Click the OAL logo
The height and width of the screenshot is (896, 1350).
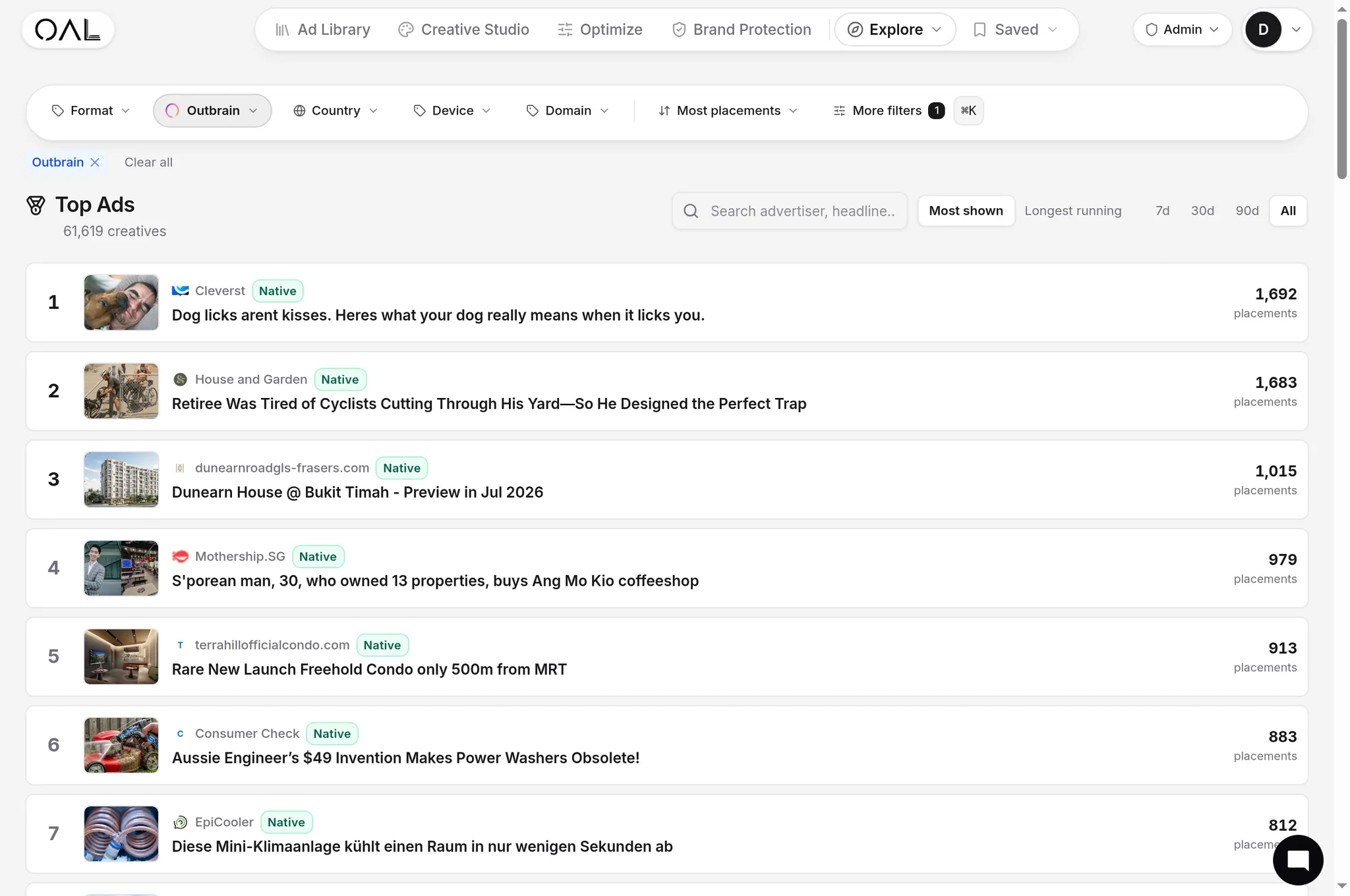coord(68,30)
